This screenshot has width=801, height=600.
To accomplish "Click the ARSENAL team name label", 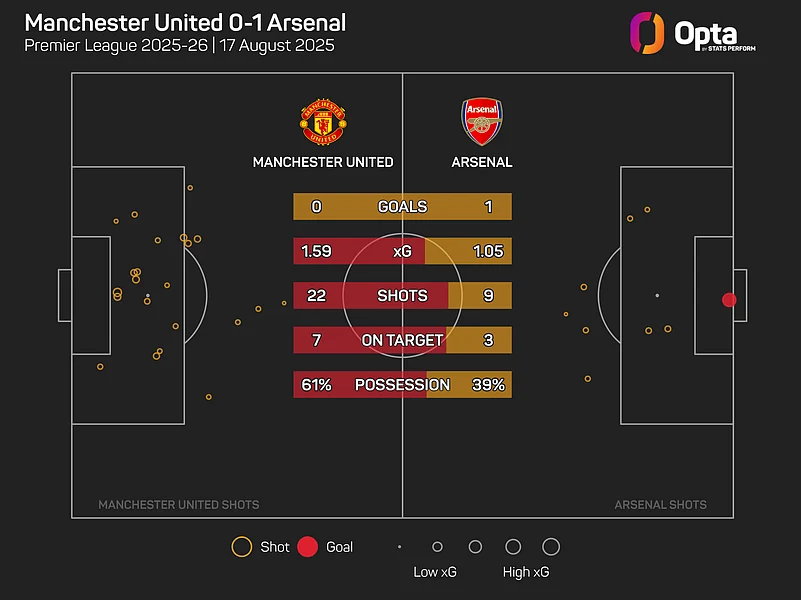I will click(482, 162).
